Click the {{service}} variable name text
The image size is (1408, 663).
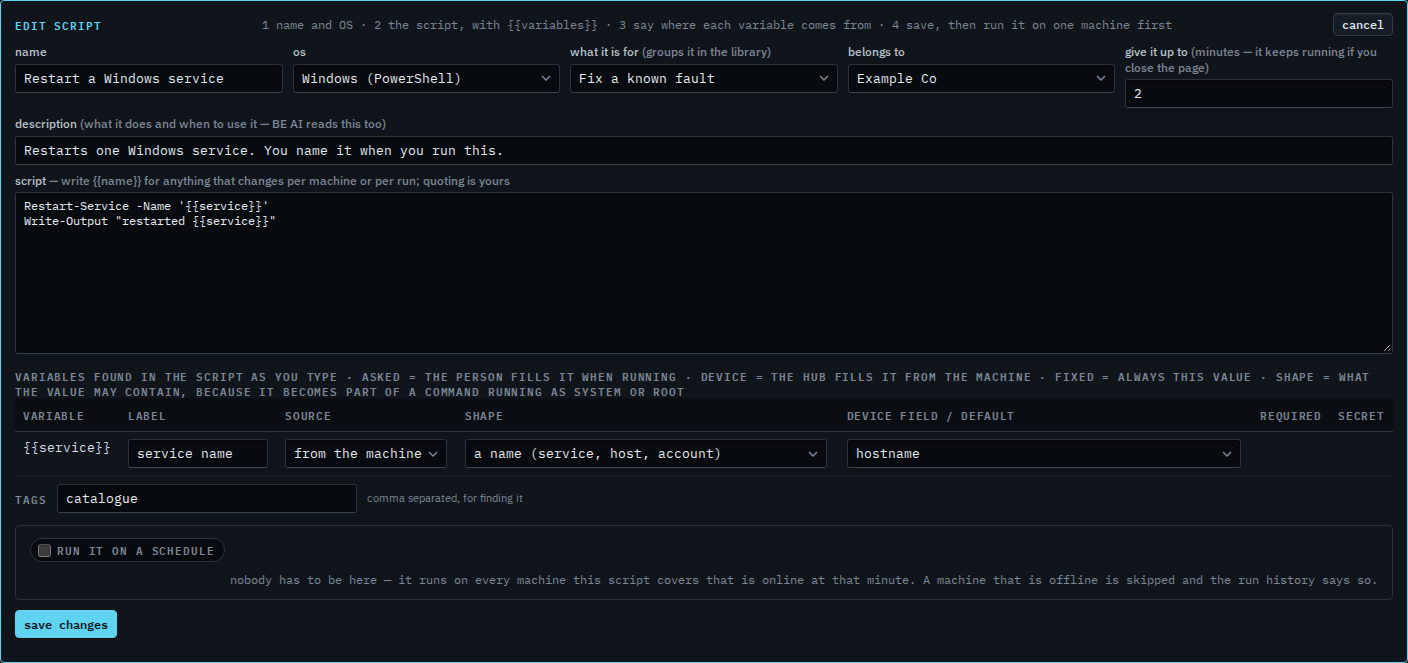(67, 448)
